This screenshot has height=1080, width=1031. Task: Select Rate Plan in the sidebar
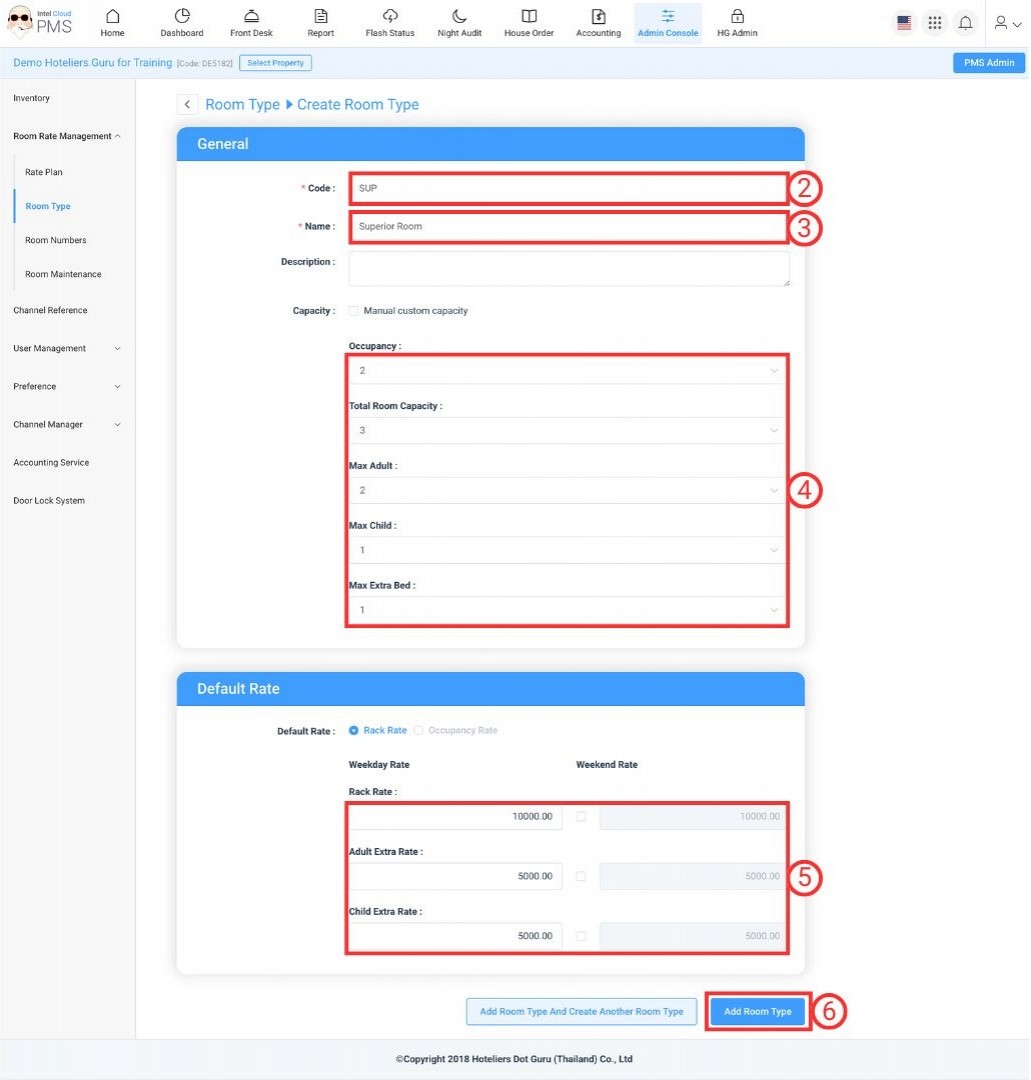pyautogui.click(x=44, y=173)
